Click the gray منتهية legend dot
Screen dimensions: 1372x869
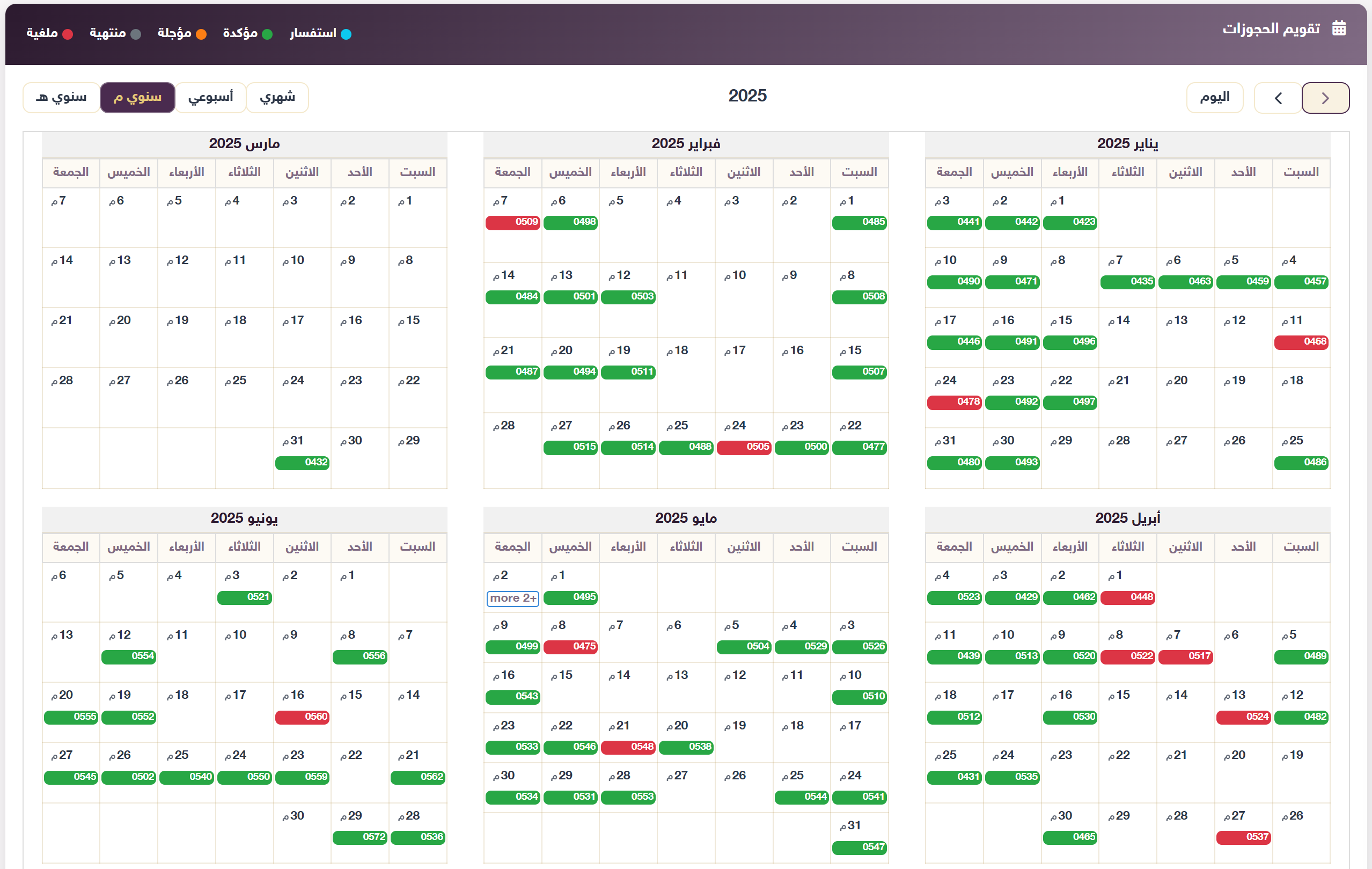point(136,34)
